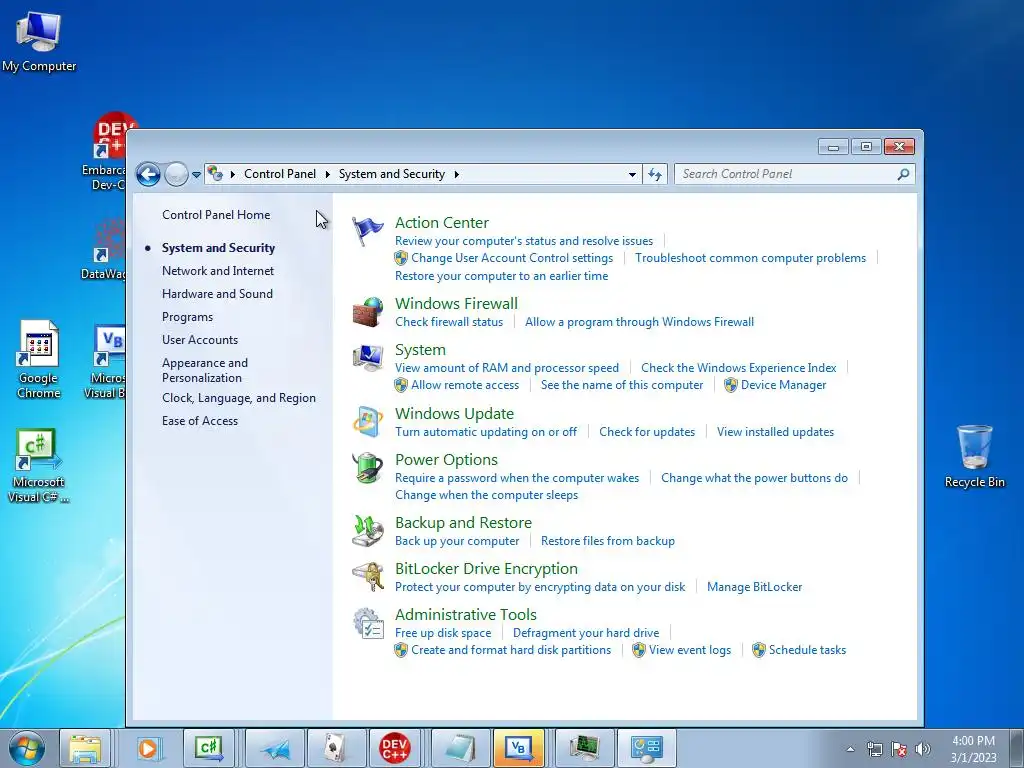Click Troubleshoot common computer problems

750,258
